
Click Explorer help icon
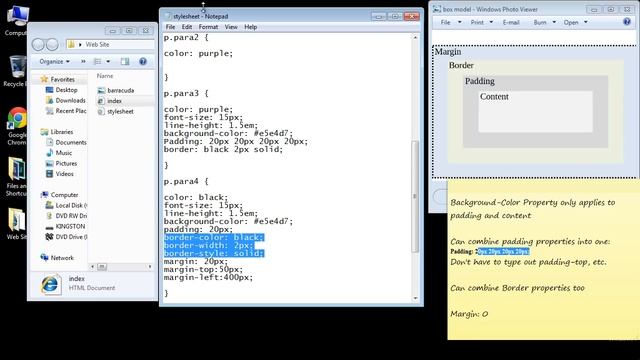[142, 62]
